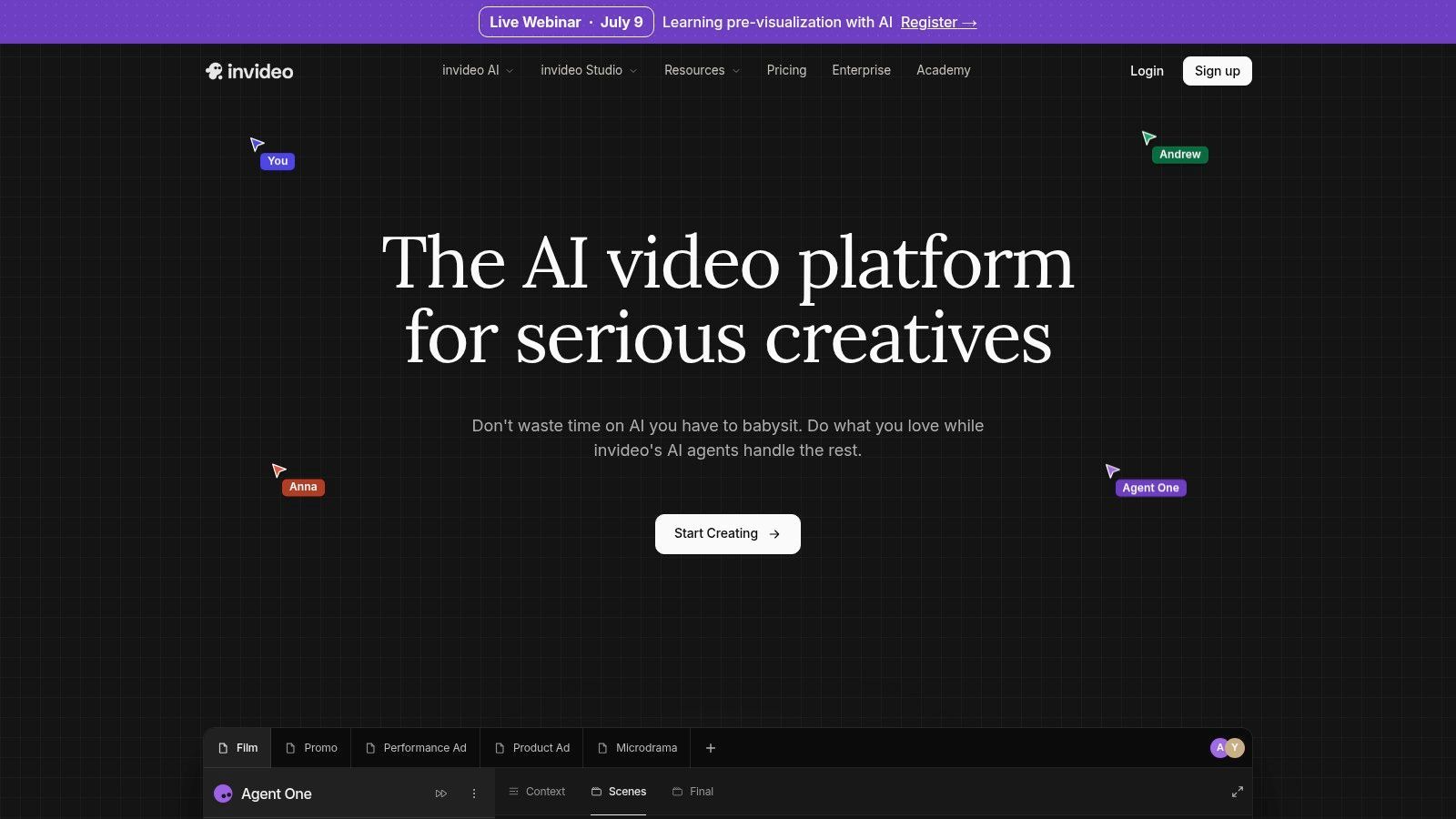Switch to the Final tab

coord(693,792)
